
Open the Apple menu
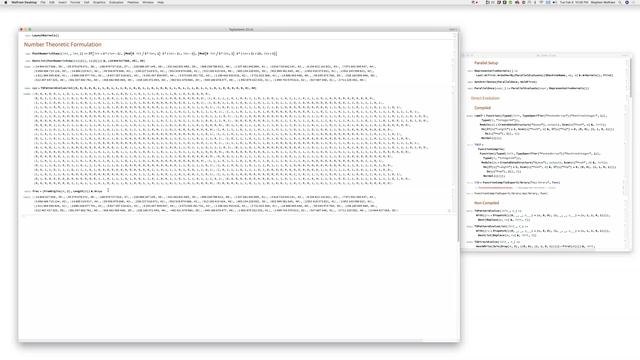(x=6, y=2)
